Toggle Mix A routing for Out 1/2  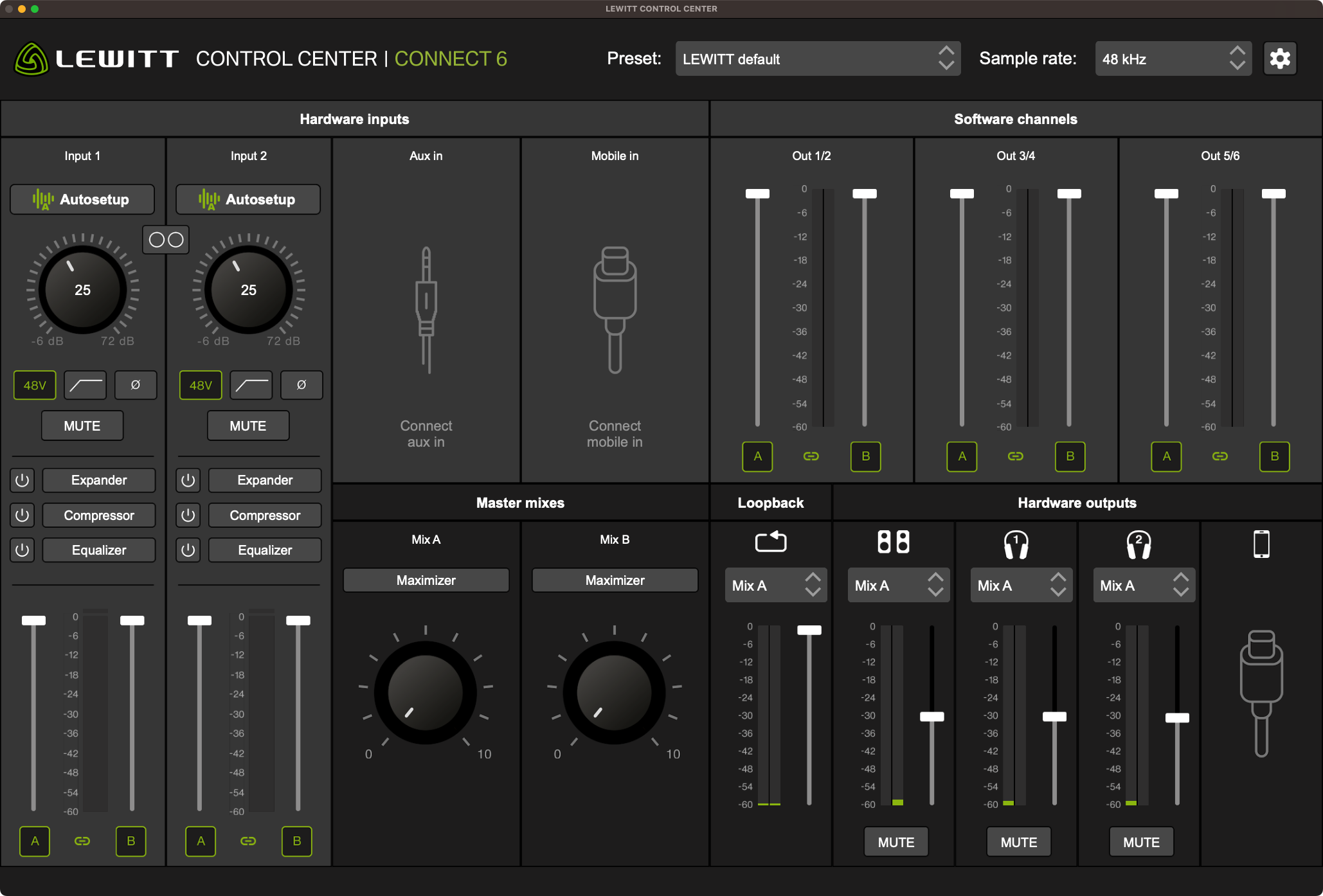click(x=757, y=456)
